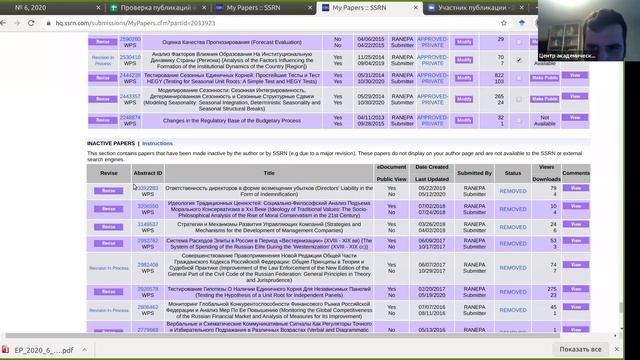This screenshot has height=360, width=640.
Task: View comments for Russian Financial Market monitoring paper
Action: (x=576, y=307)
